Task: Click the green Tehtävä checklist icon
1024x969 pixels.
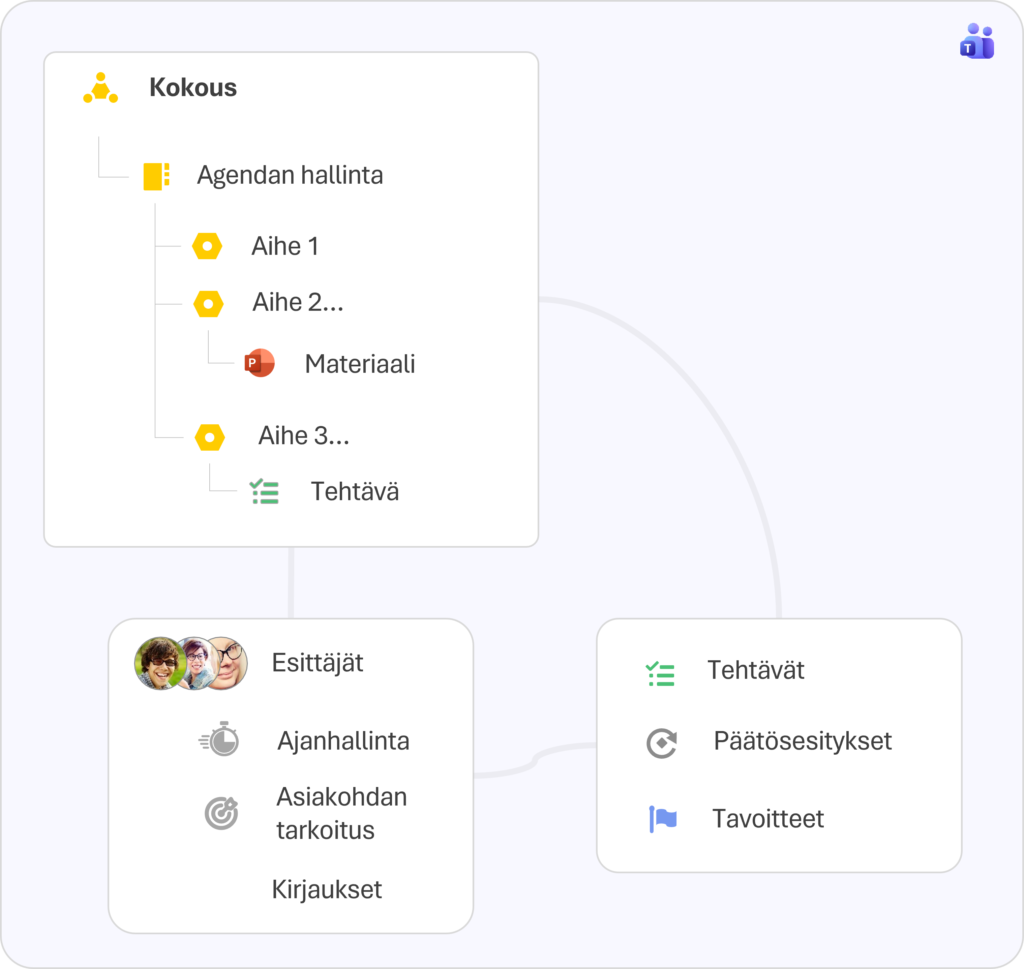Action: click(x=264, y=492)
